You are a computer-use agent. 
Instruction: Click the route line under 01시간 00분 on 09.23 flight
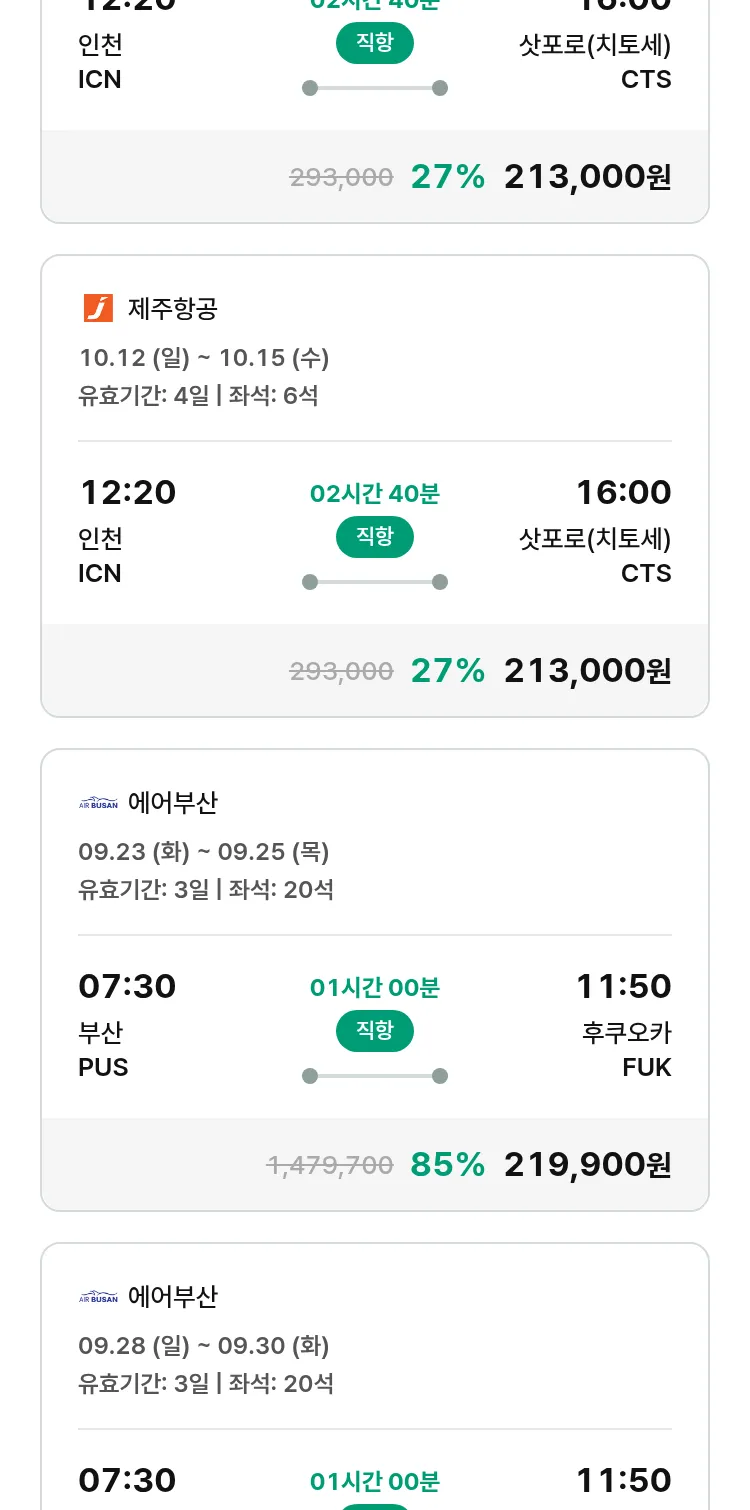pyautogui.click(x=374, y=1076)
